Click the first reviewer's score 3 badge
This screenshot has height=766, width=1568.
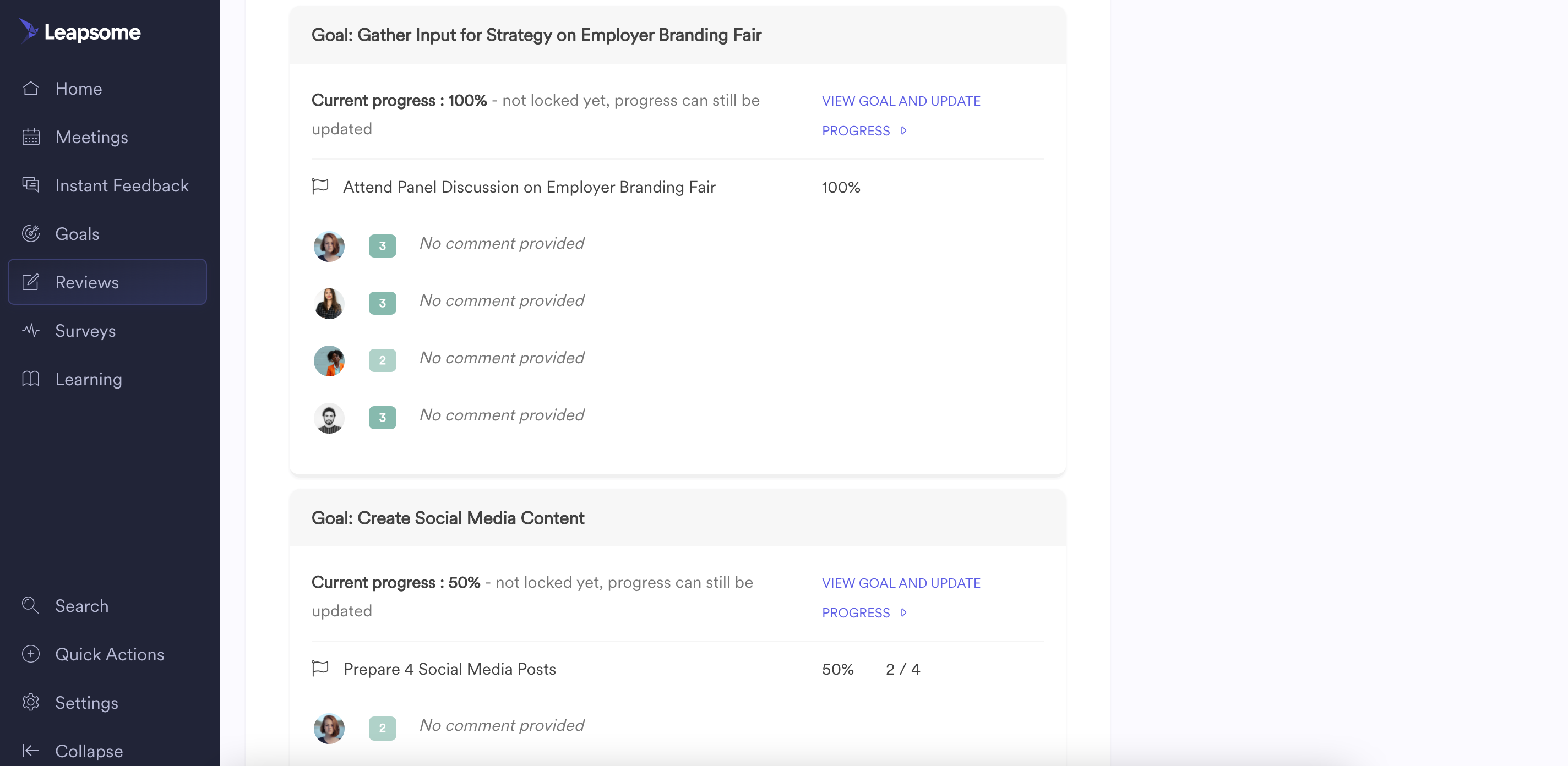pyautogui.click(x=382, y=246)
